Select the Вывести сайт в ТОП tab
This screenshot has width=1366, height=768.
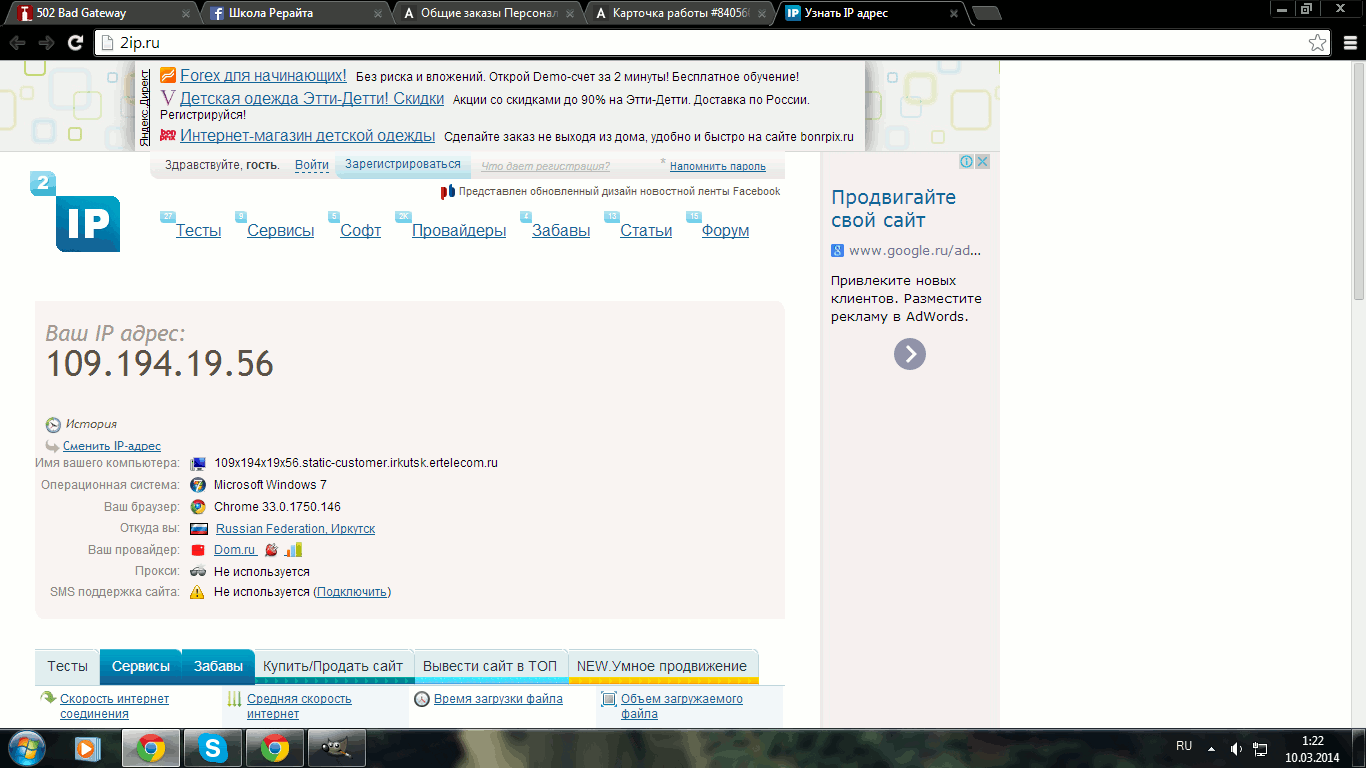tap(490, 666)
